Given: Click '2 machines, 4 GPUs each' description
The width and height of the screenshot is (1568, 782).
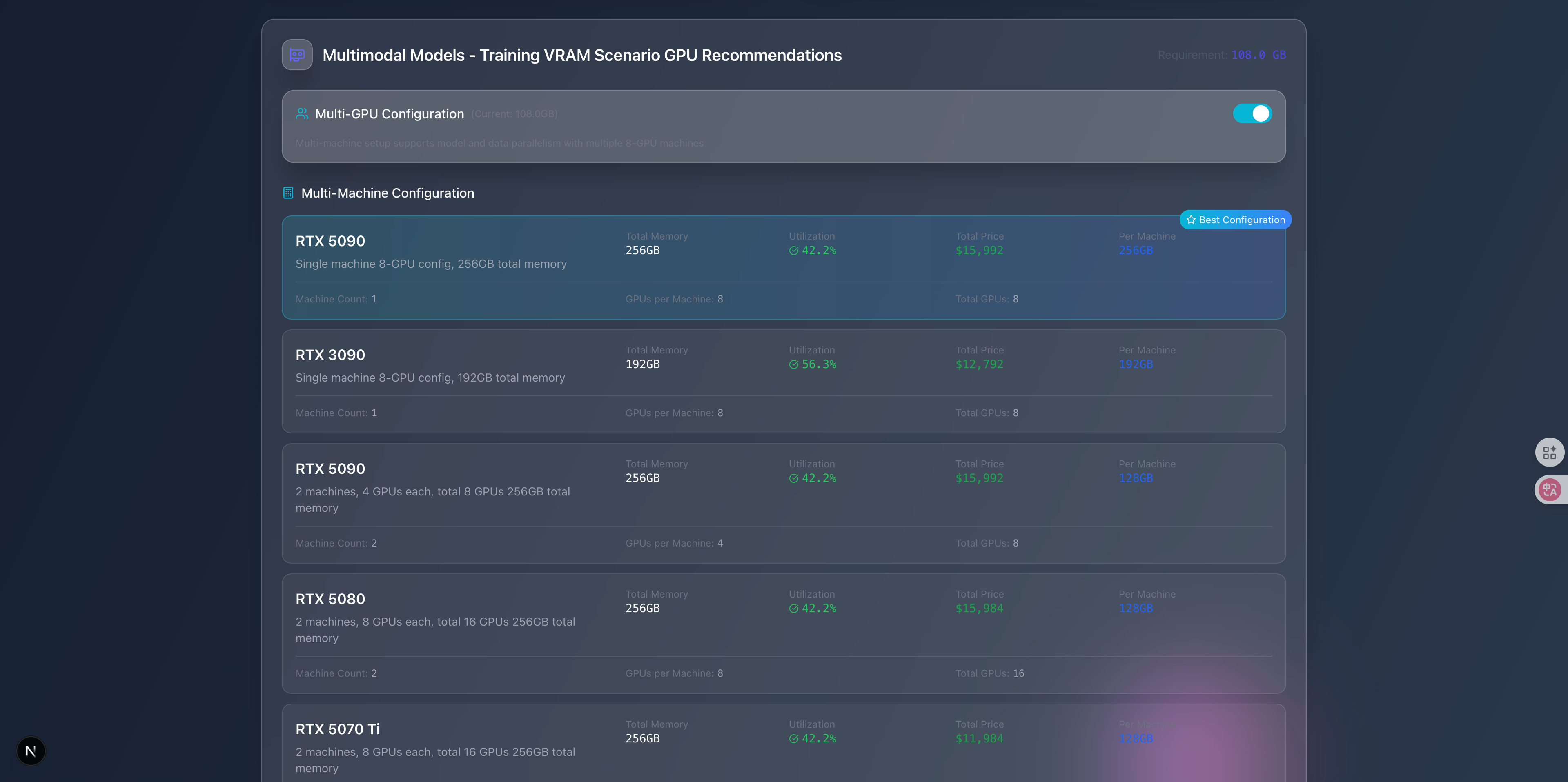Looking at the screenshot, I should (433, 500).
